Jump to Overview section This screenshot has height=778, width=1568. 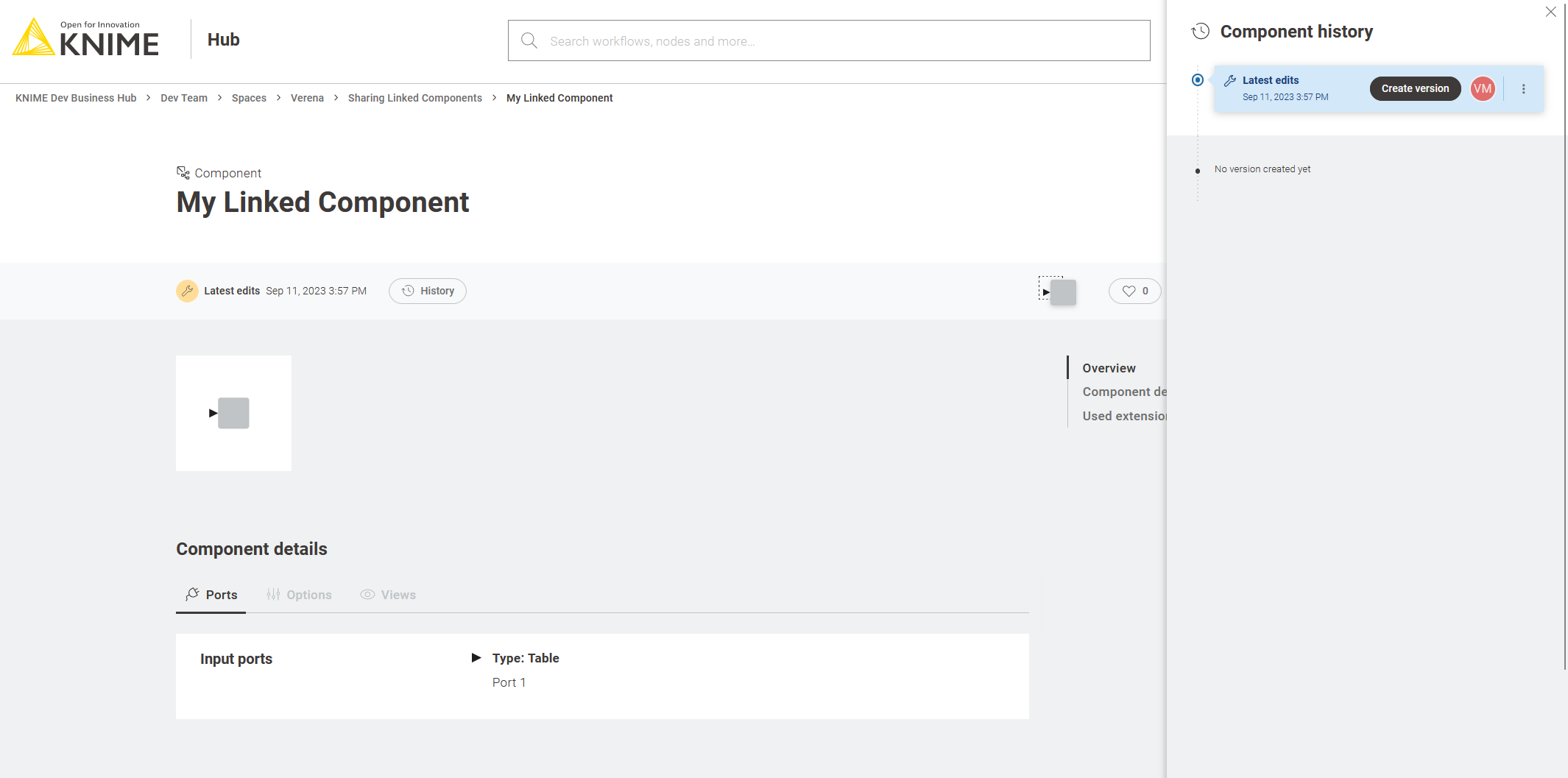(x=1109, y=368)
